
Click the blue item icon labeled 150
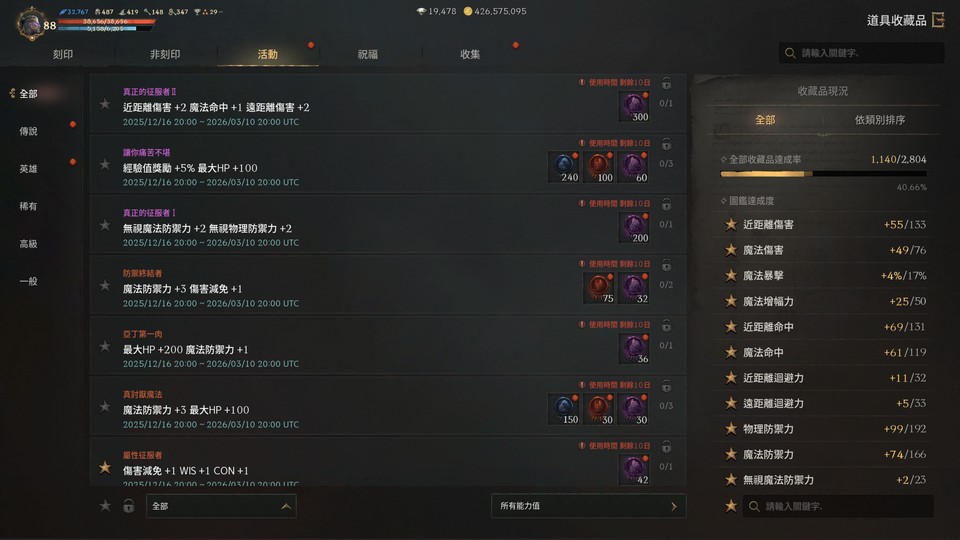pyautogui.click(x=563, y=410)
